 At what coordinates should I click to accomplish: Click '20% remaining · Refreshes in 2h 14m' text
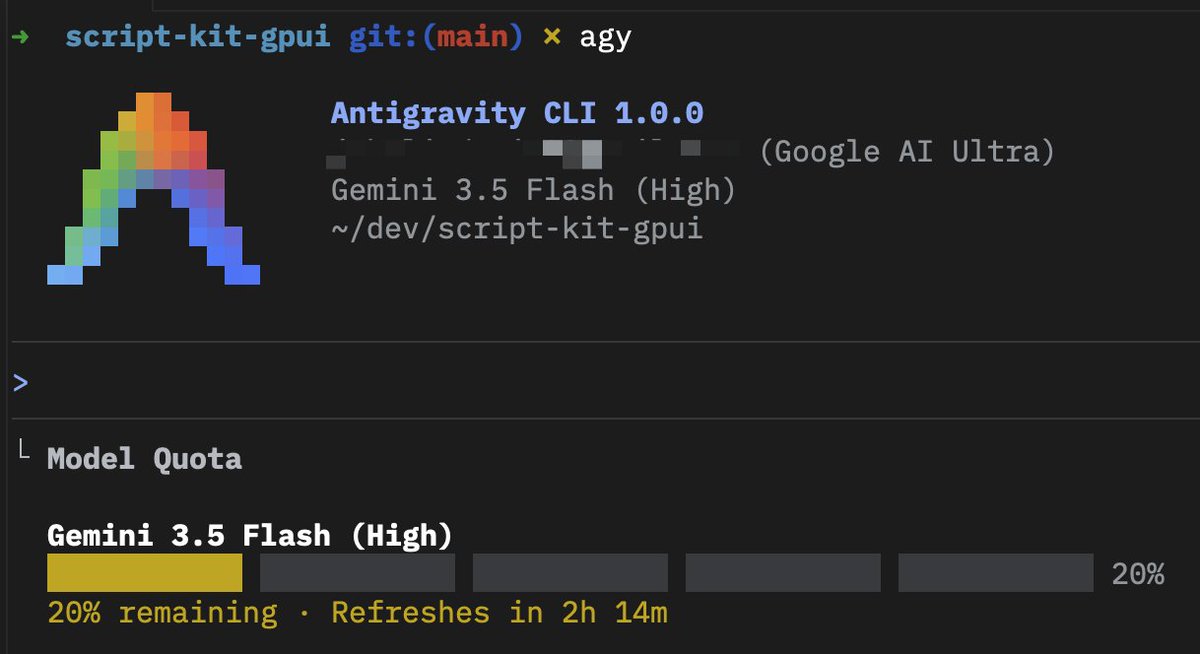(x=357, y=612)
